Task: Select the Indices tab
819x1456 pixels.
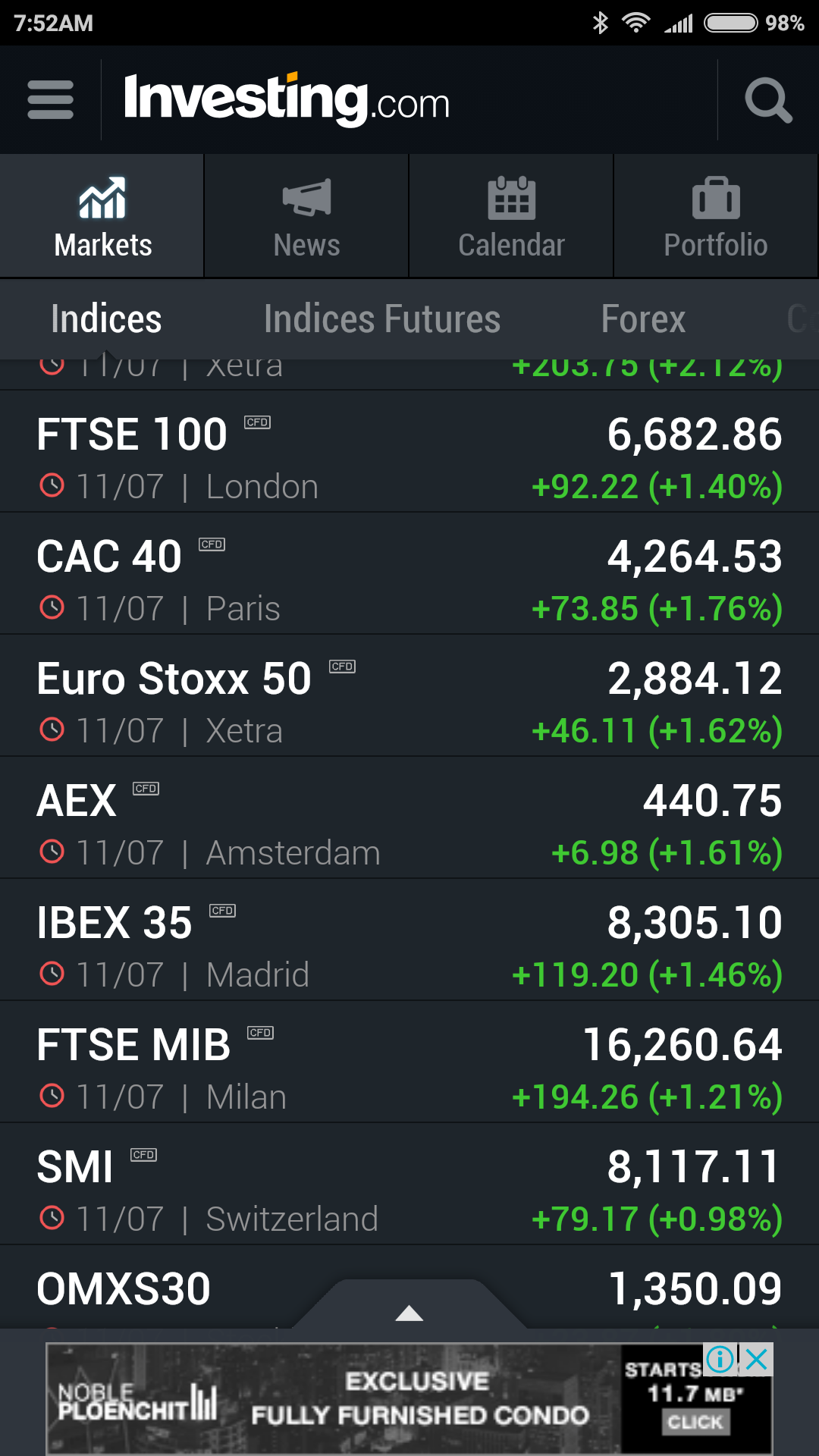Action: tap(106, 319)
